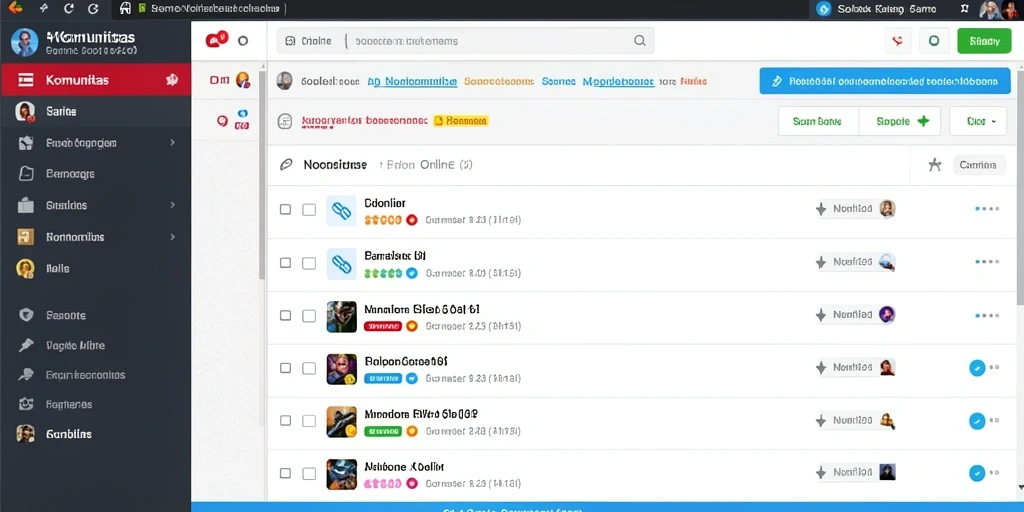Open the underlined Mopdoboooe tab
This screenshot has height=512, width=1024.
click(618, 82)
